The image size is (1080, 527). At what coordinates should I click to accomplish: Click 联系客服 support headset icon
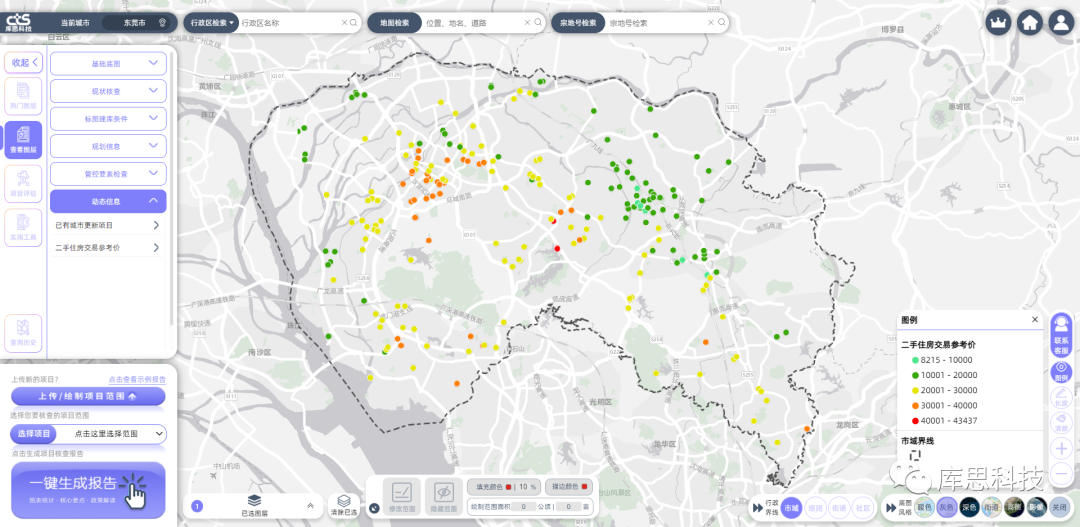(1061, 335)
